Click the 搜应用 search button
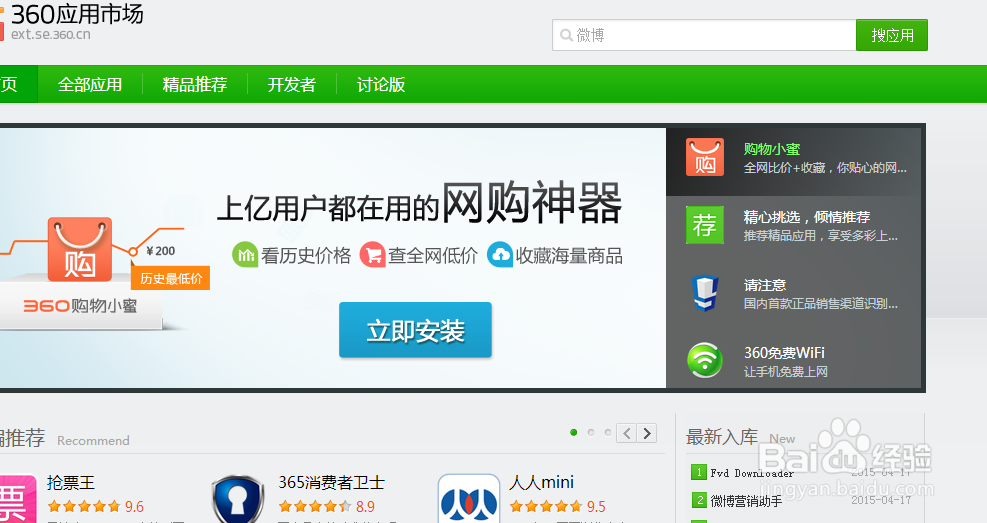The width and height of the screenshot is (987, 523). [x=891, y=35]
